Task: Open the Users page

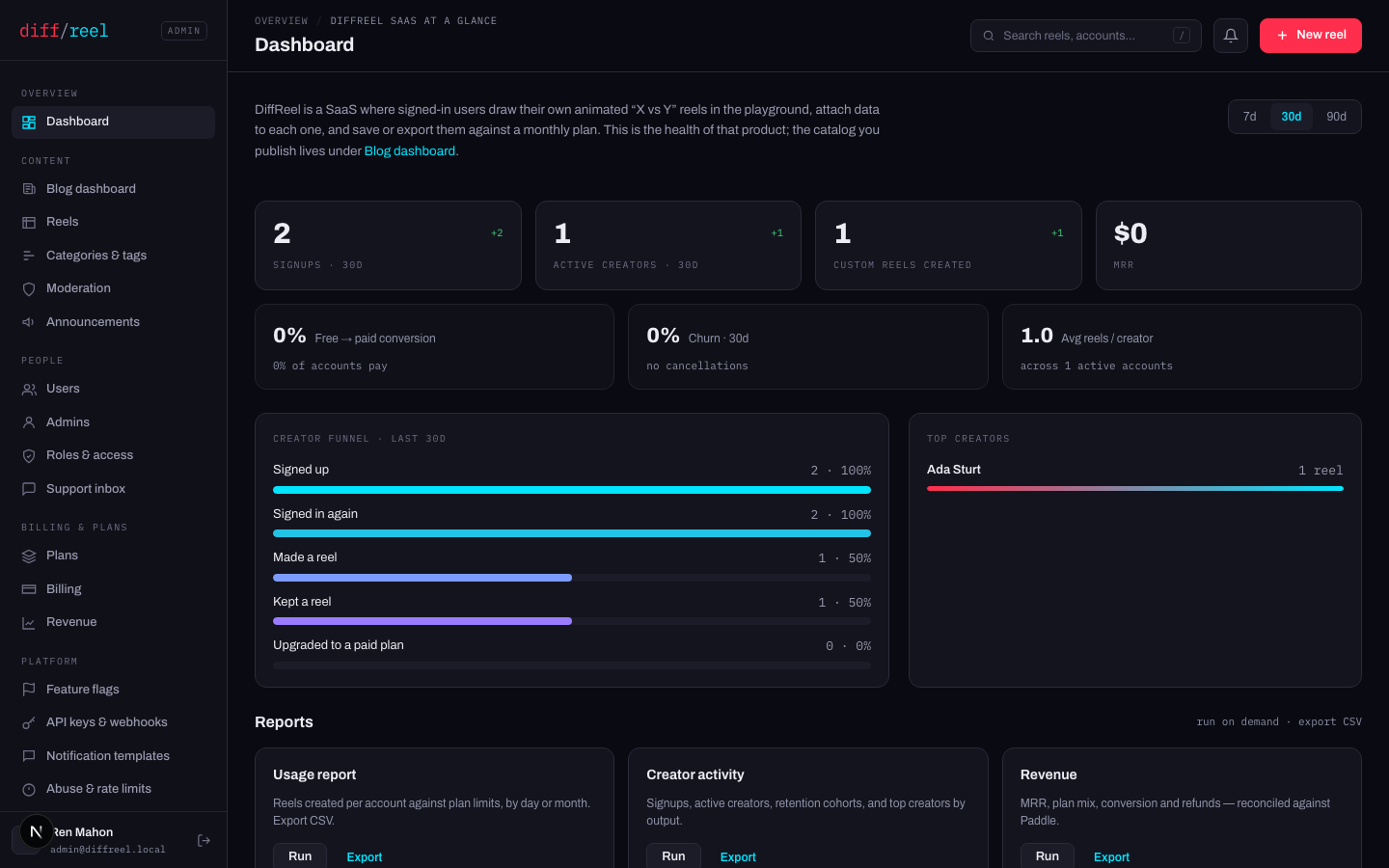Action: point(113,389)
